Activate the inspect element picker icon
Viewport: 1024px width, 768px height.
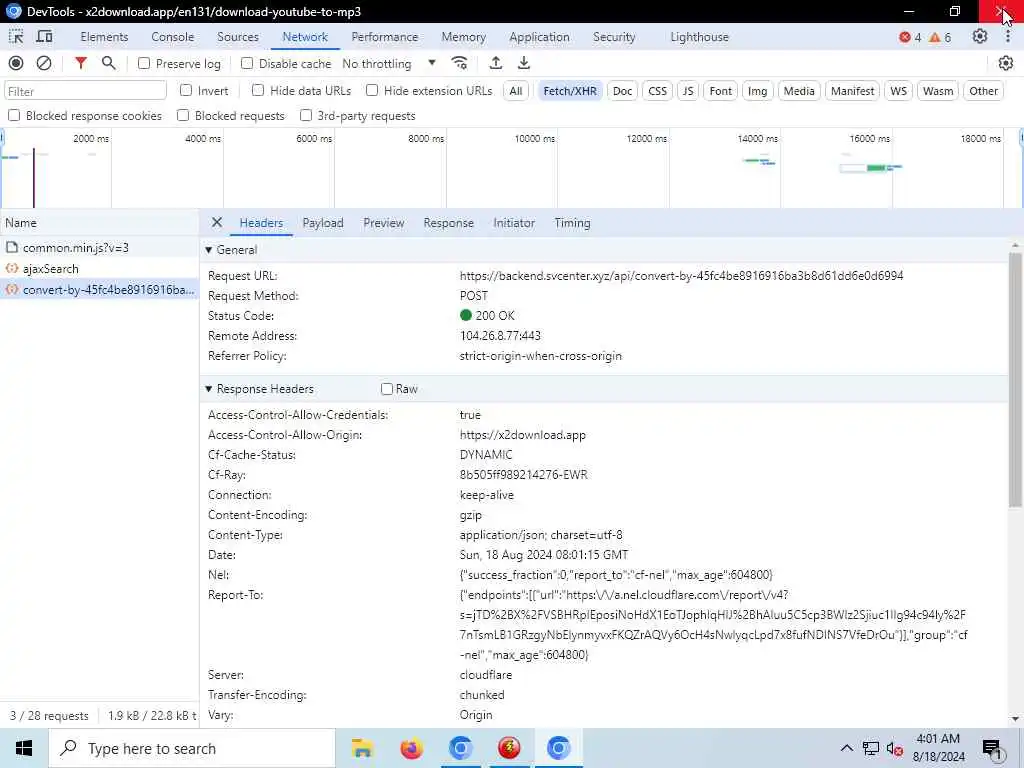pos(16,37)
